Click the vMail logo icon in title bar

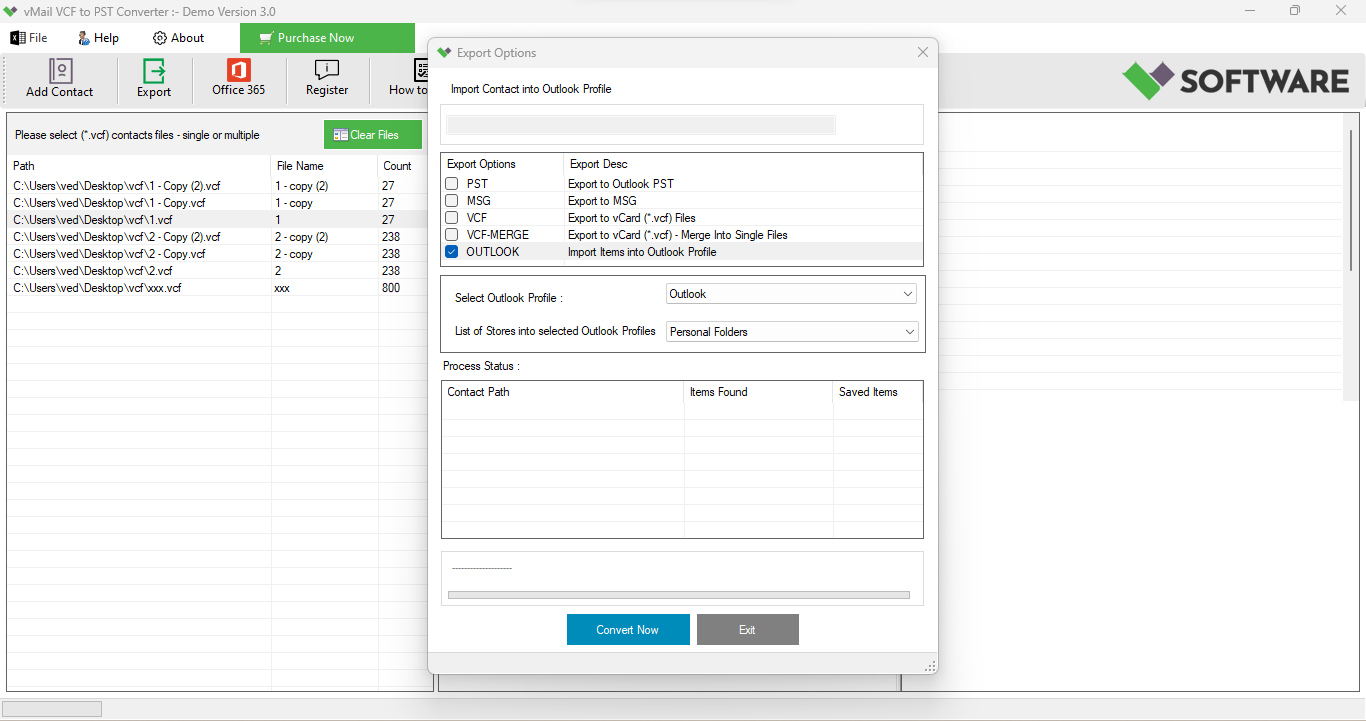coord(11,11)
